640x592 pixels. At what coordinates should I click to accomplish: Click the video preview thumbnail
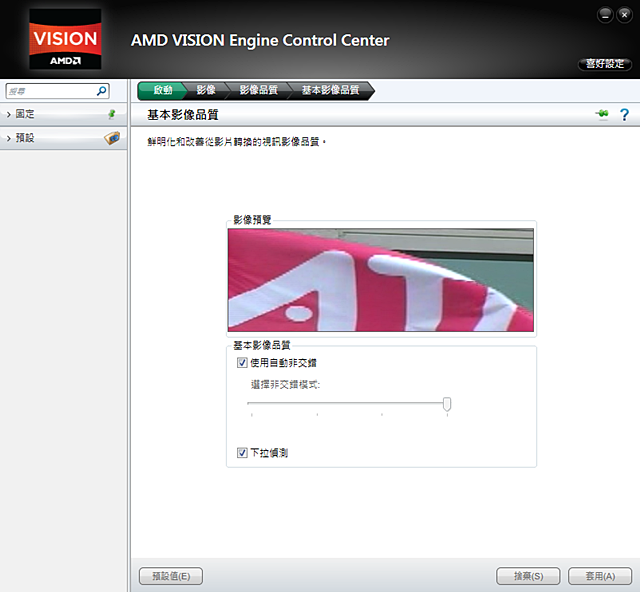click(x=380, y=280)
